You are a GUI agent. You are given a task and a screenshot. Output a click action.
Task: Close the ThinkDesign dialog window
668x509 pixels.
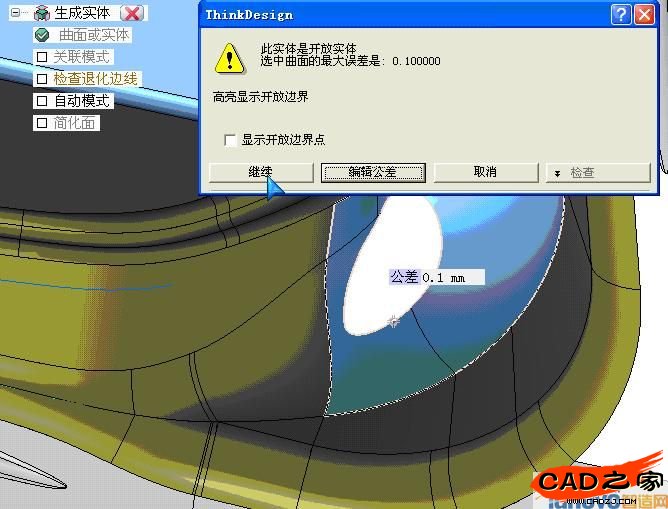(645, 14)
